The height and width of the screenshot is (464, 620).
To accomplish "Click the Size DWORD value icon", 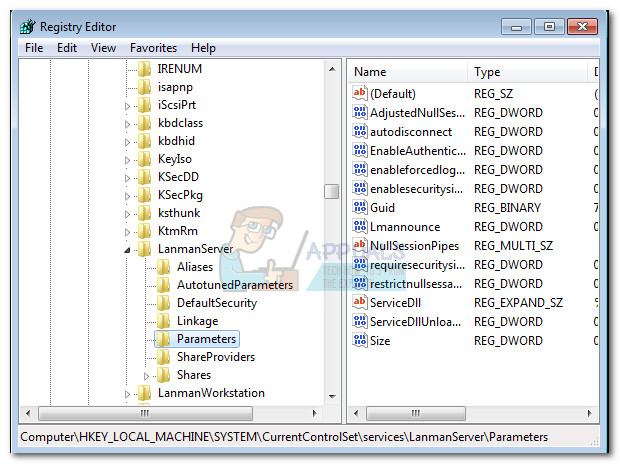I will (x=360, y=340).
